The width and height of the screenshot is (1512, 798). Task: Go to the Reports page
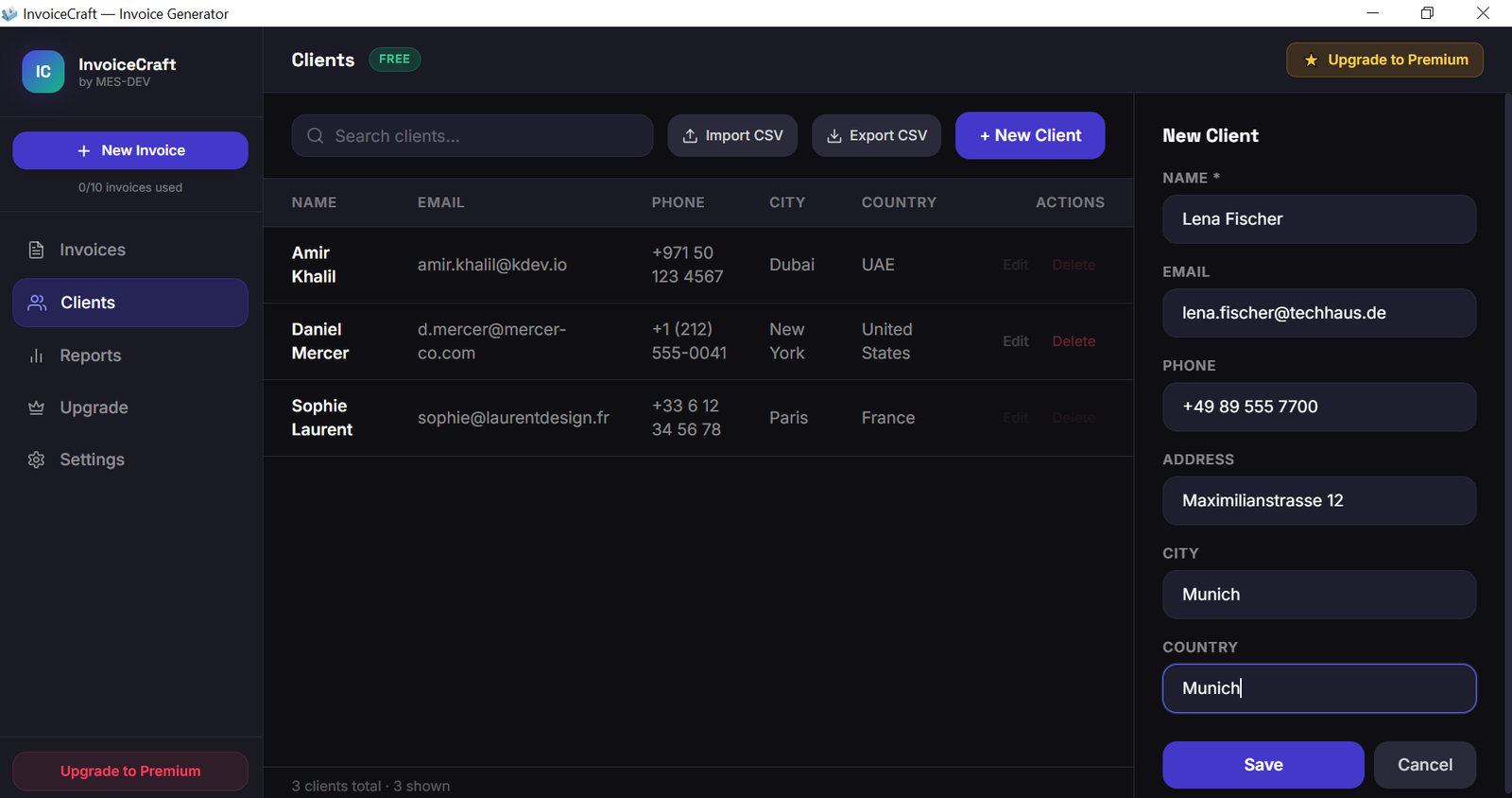click(130, 356)
